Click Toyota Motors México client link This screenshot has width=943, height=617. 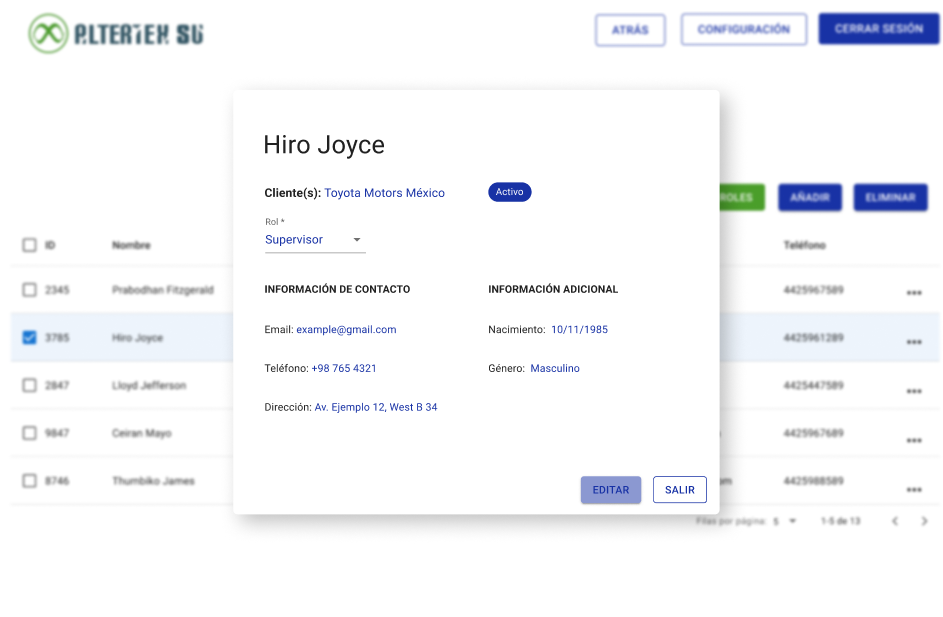[384, 193]
